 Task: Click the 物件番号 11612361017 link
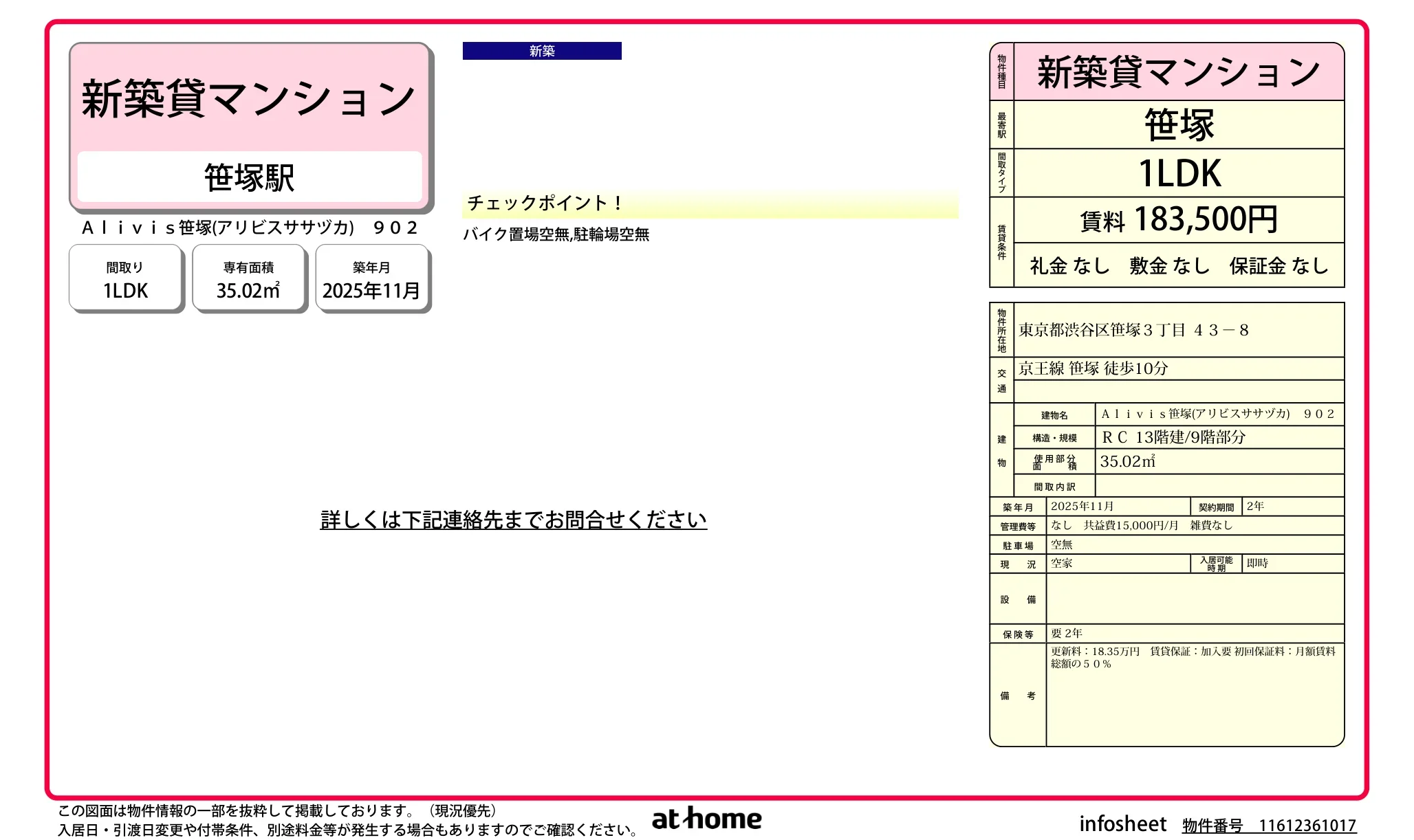(x=1268, y=825)
